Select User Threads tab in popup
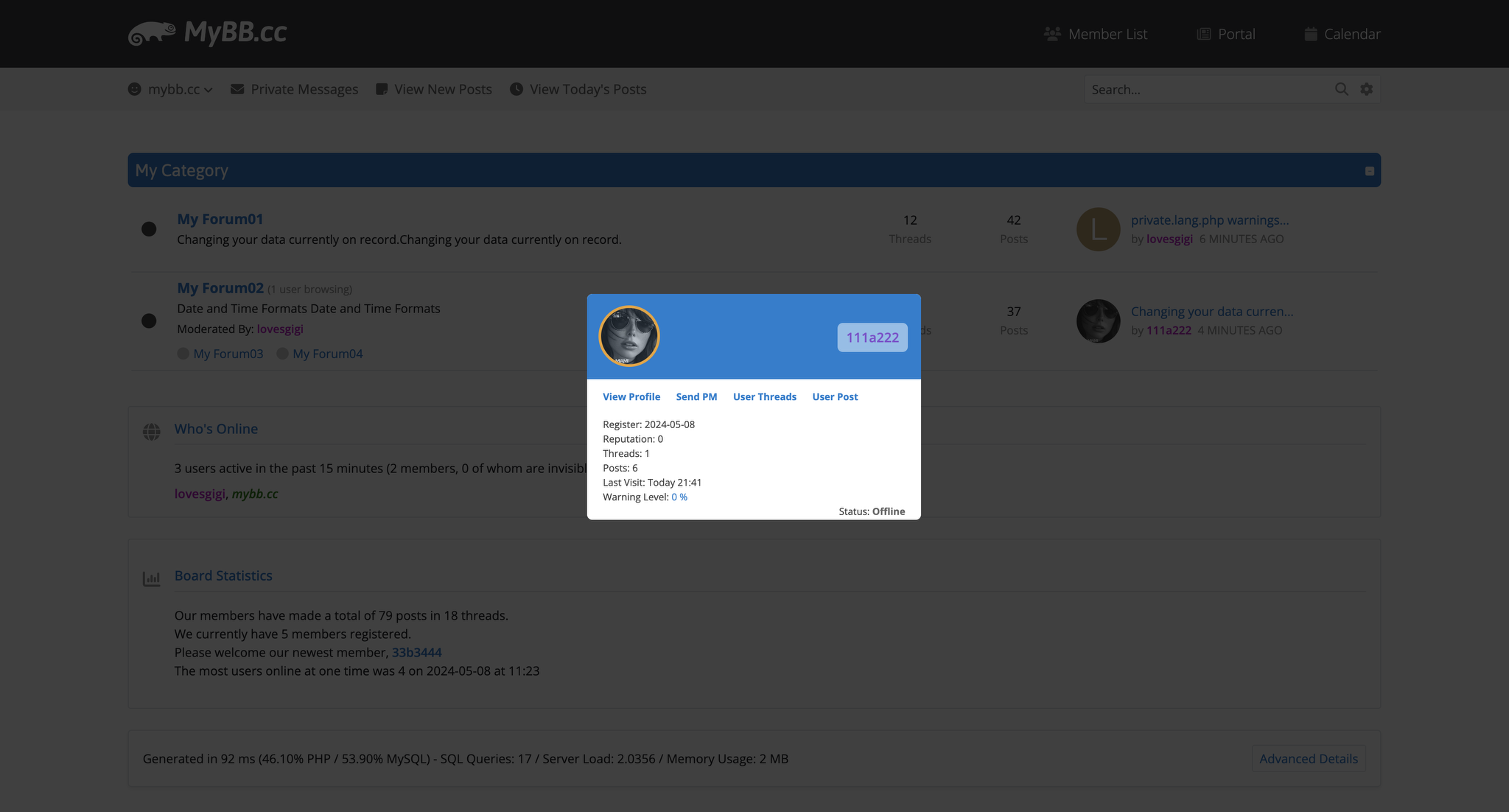Viewport: 1509px width, 812px height. coord(764,396)
